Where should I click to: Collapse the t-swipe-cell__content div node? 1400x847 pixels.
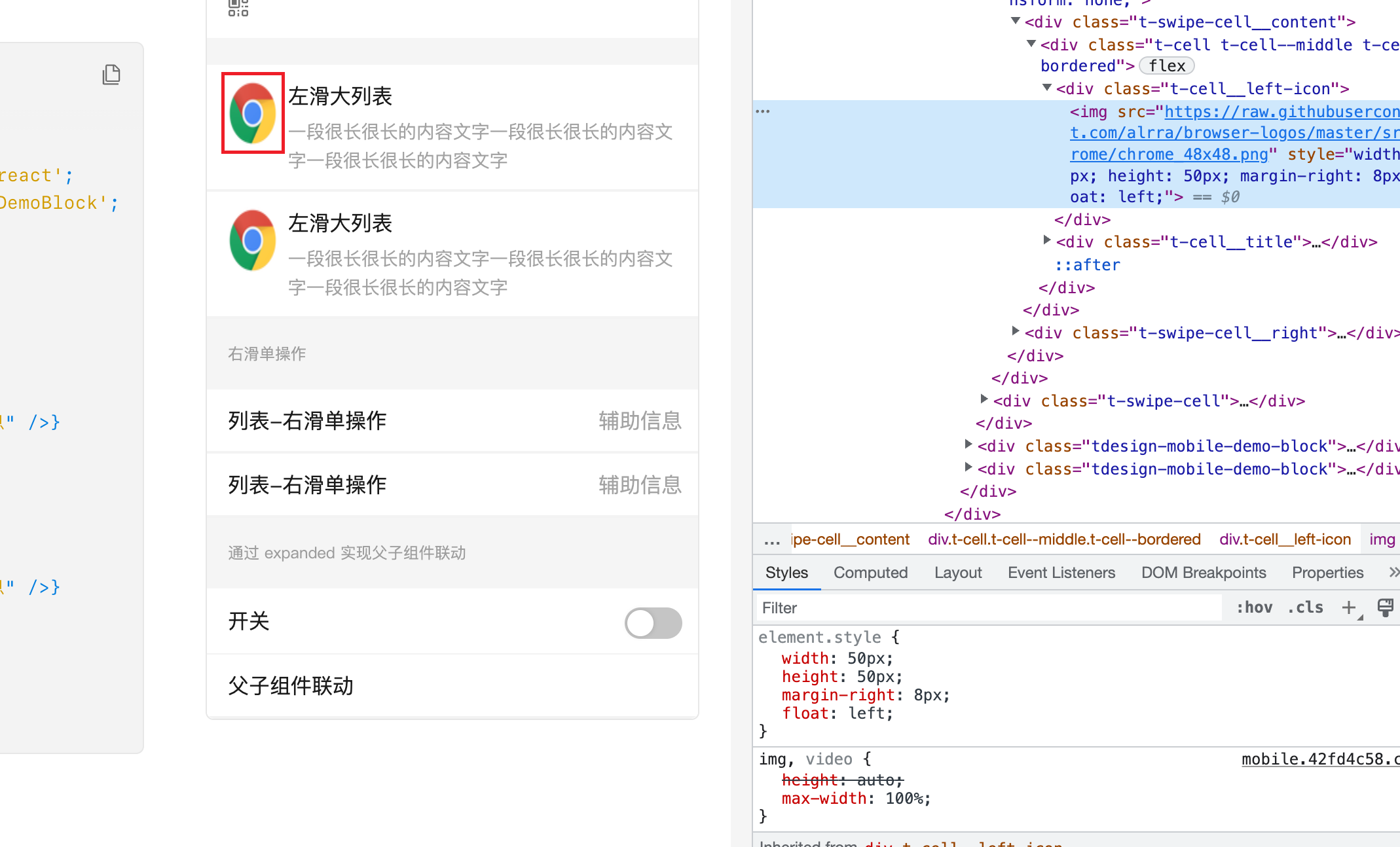1016,21
